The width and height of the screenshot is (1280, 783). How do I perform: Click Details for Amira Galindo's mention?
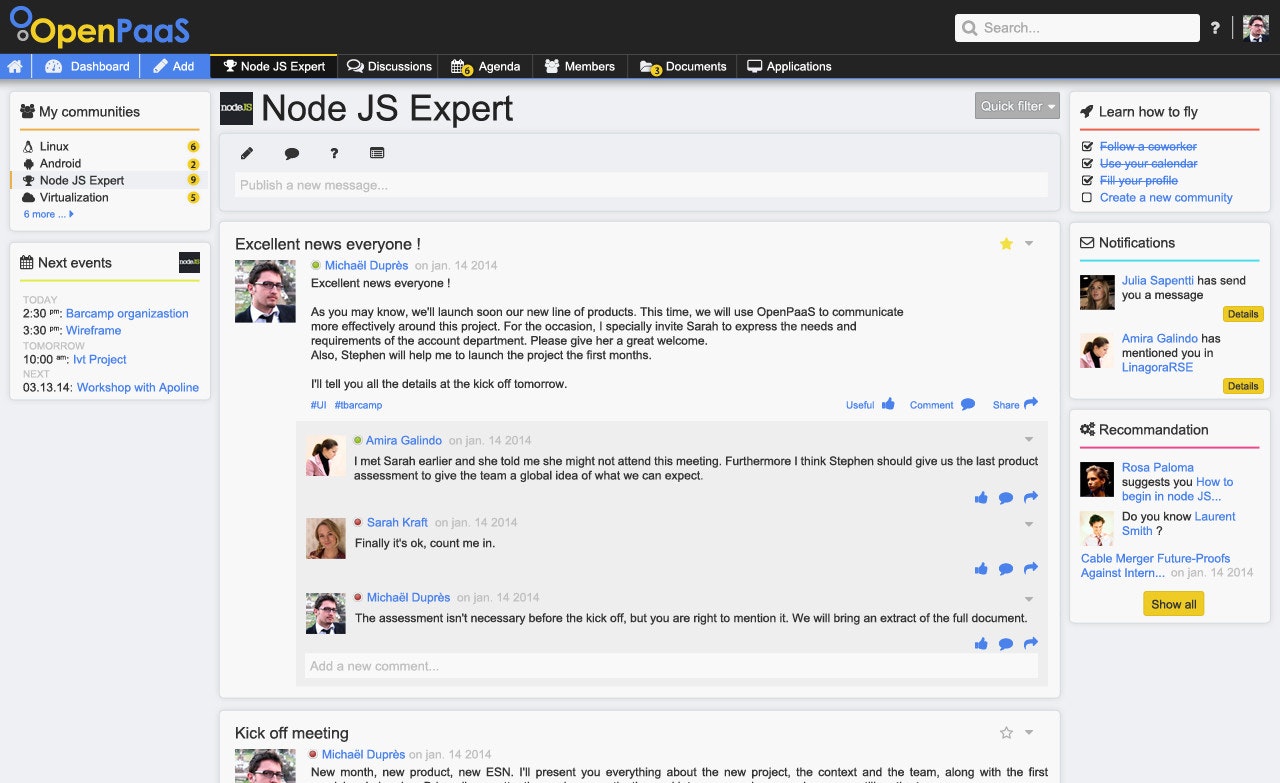(1243, 386)
